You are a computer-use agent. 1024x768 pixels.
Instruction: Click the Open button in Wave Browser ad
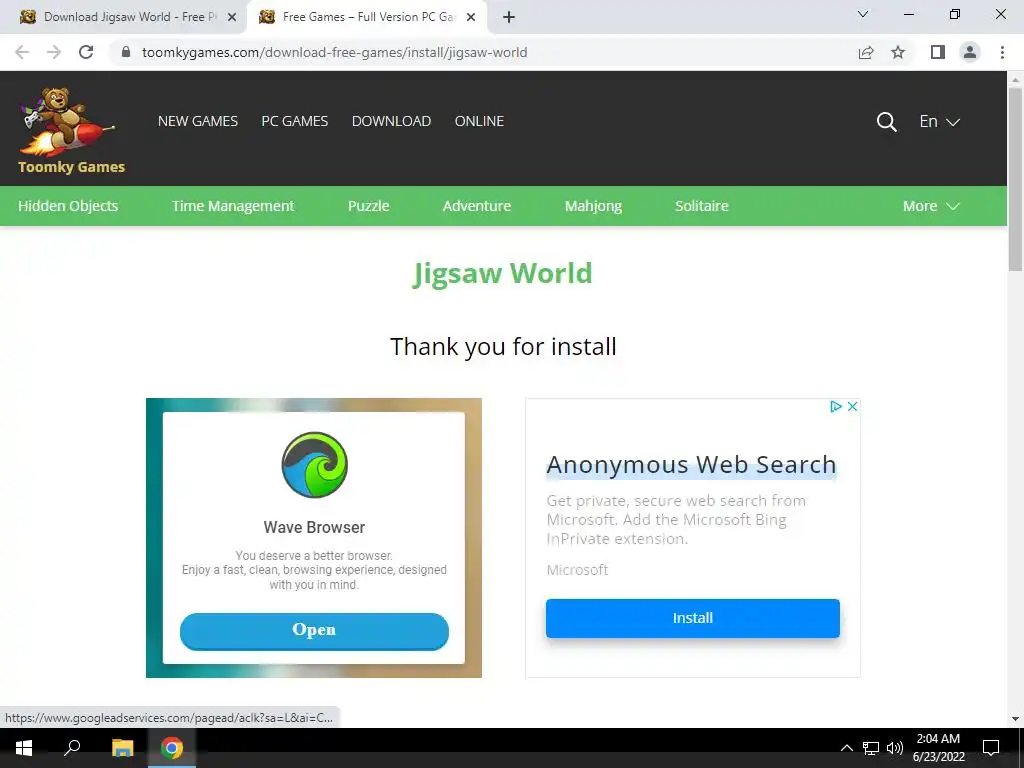[314, 631]
